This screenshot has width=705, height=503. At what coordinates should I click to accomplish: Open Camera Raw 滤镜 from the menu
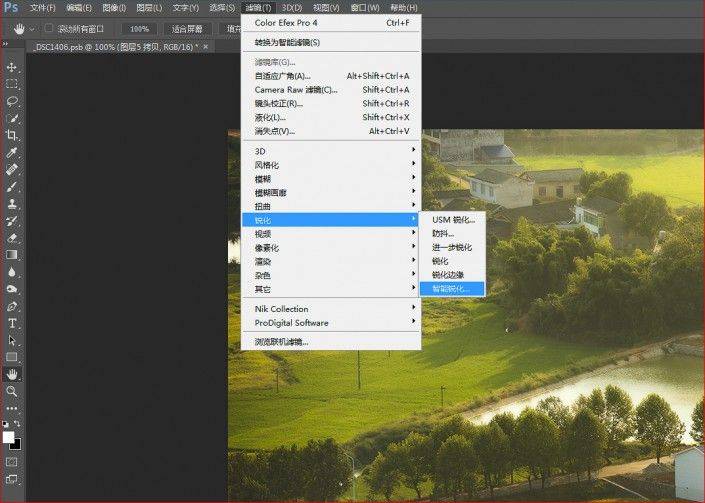coord(296,89)
